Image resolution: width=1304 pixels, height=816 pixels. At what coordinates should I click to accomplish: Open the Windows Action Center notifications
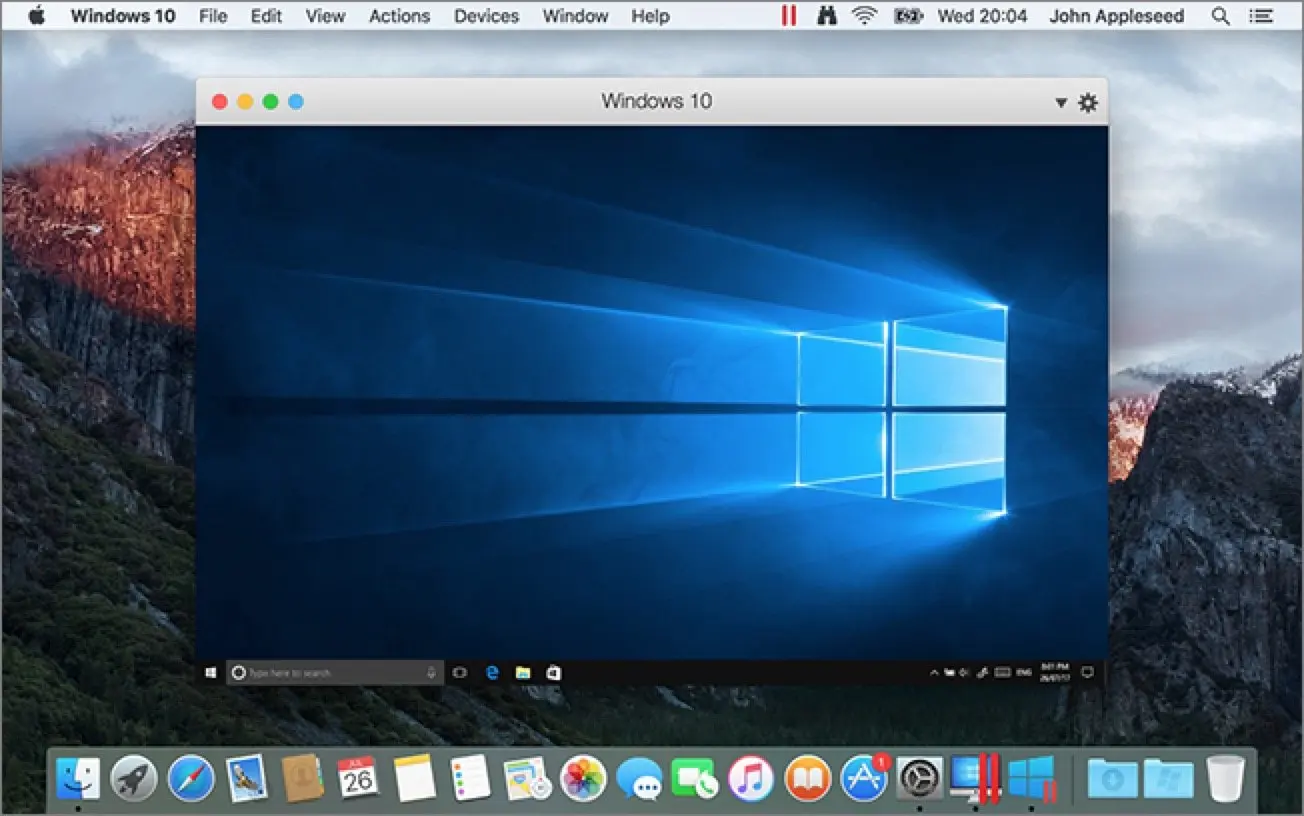pyautogui.click(x=1088, y=673)
